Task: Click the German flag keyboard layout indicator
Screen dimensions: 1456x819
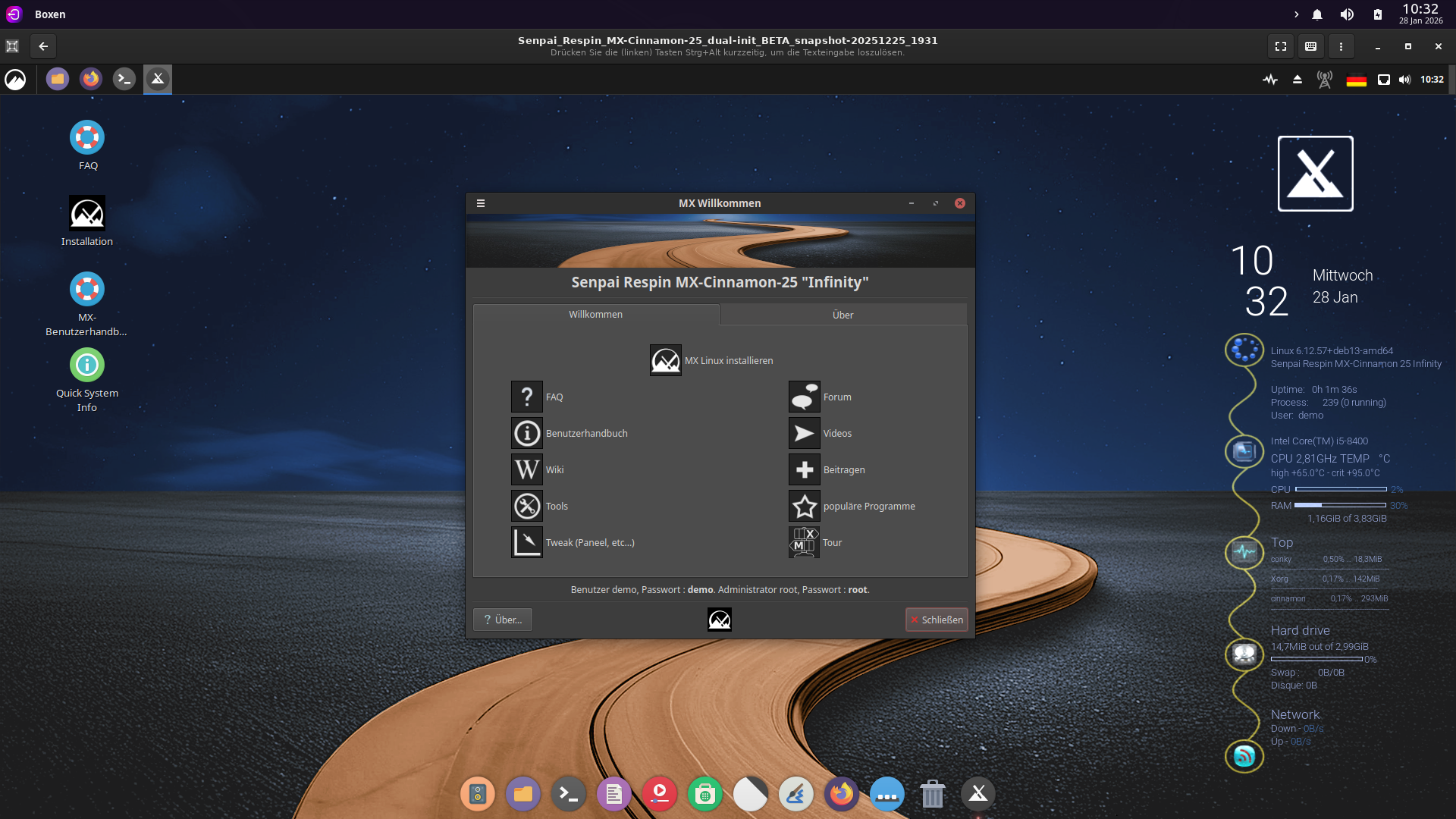Action: pos(1356,80)
